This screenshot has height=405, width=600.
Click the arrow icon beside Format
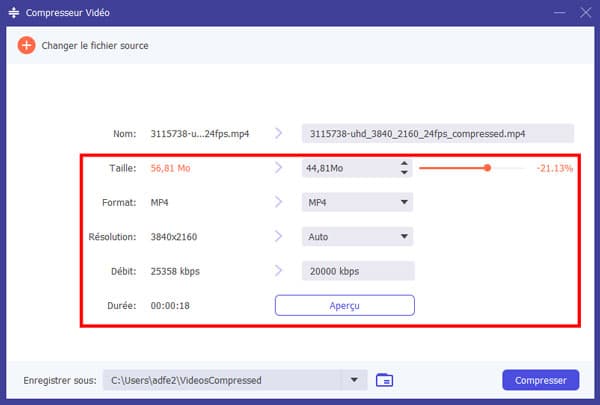pyautogui.click(x=279, y=203)
